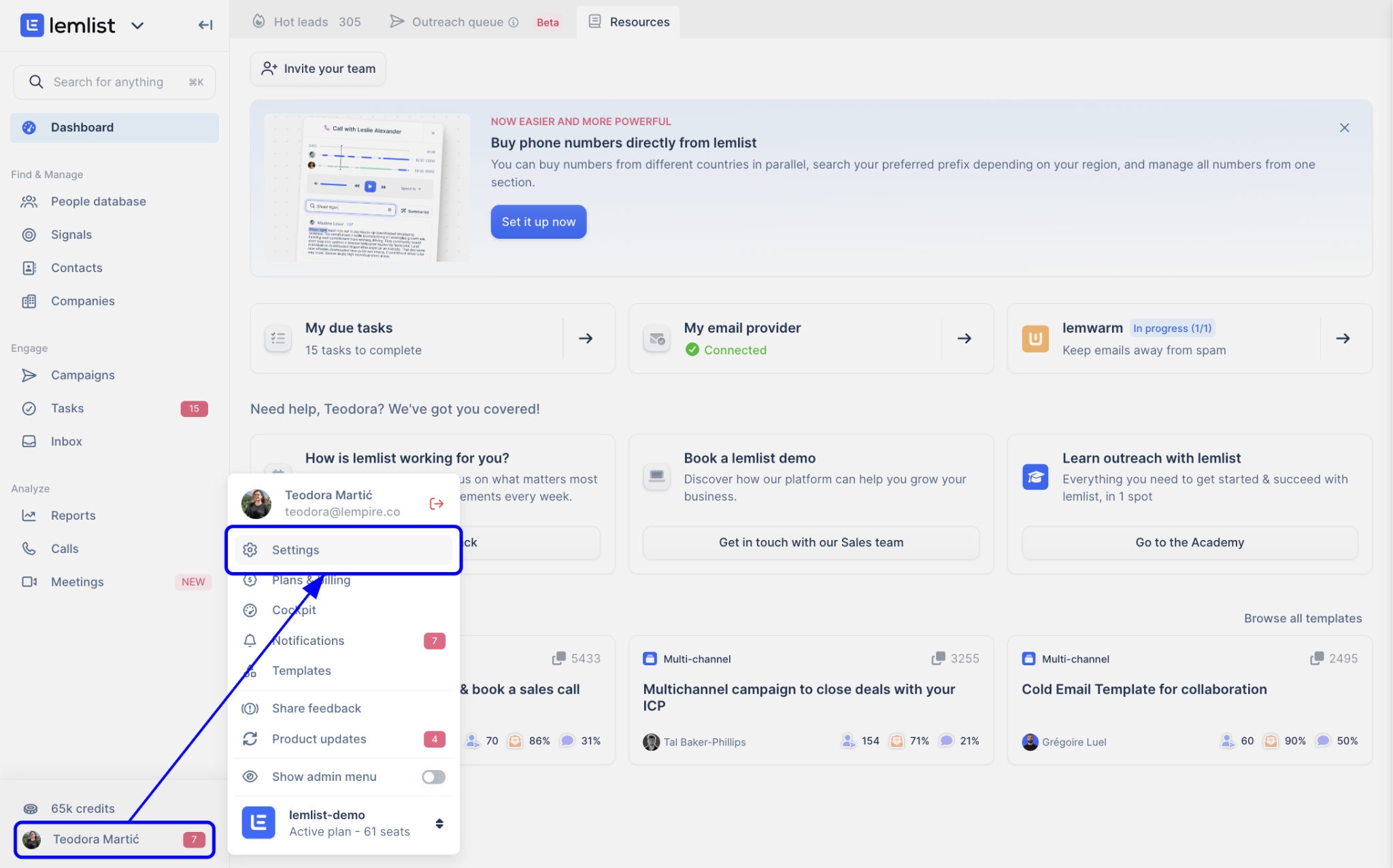Click the Share feedback icon

250,709
